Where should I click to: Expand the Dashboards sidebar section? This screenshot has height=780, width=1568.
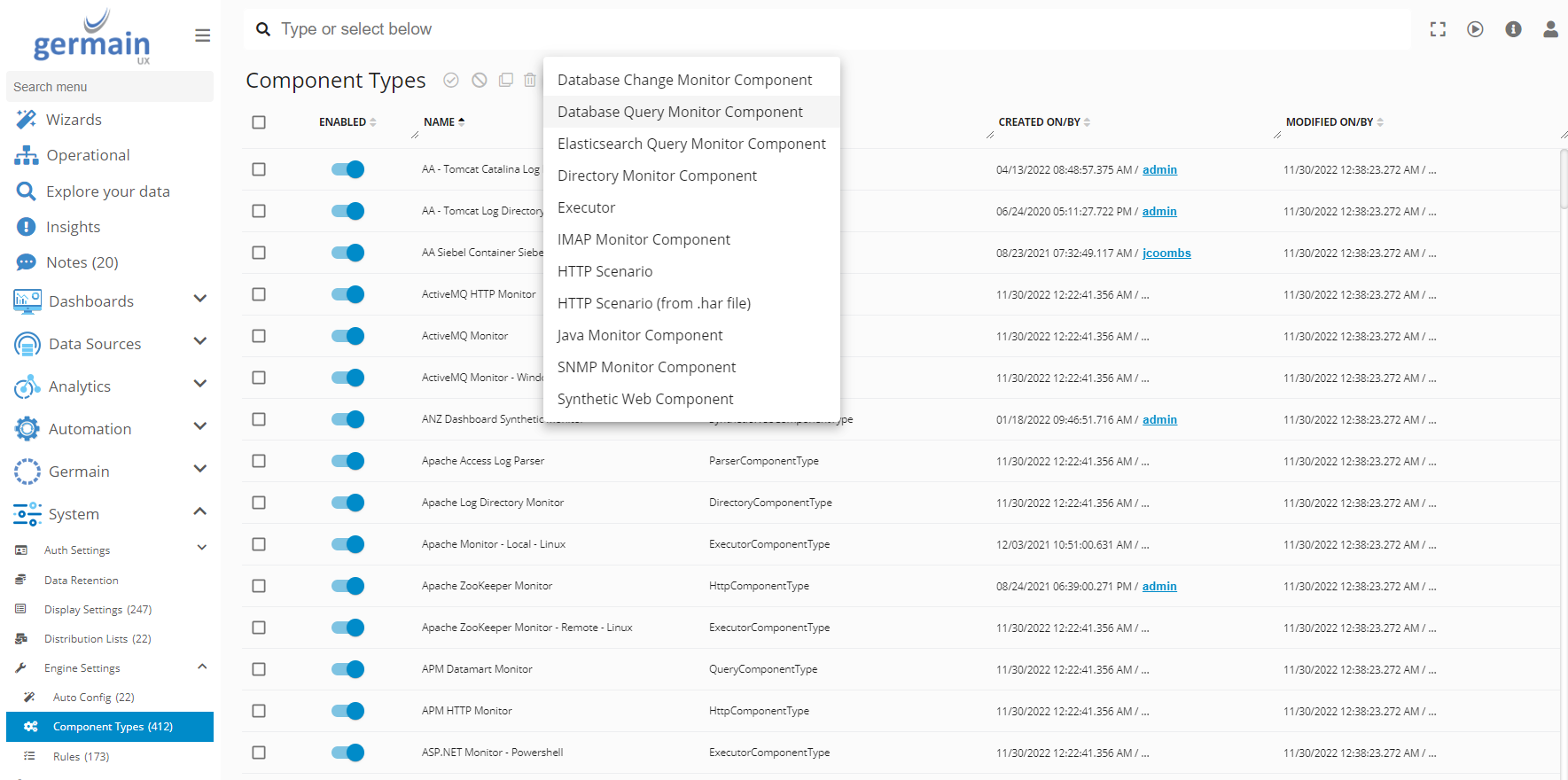tap(200, 300)
